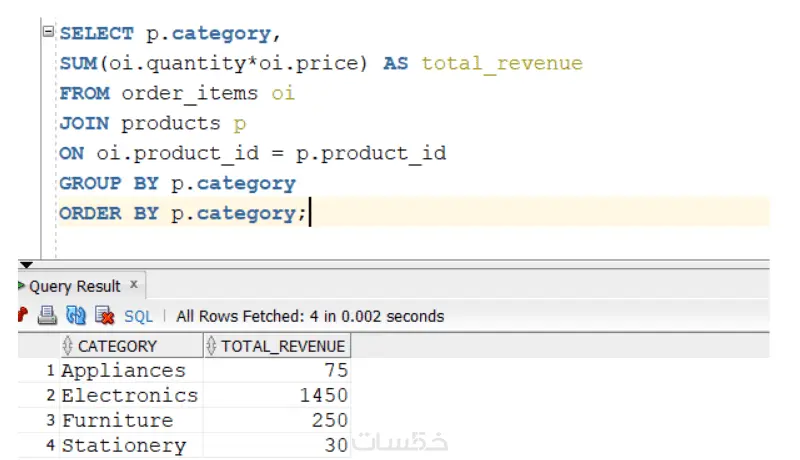Viewport: 800px width, 460px height.
Task: Collapse the SELECT statement code fold
Action: [48, 32]
